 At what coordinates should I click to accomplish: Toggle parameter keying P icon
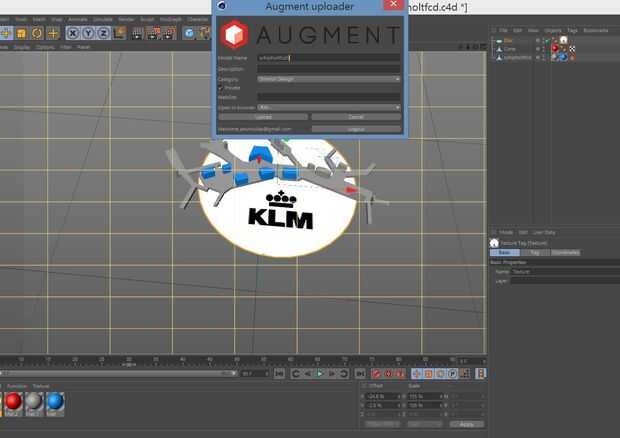click(453, 374)
